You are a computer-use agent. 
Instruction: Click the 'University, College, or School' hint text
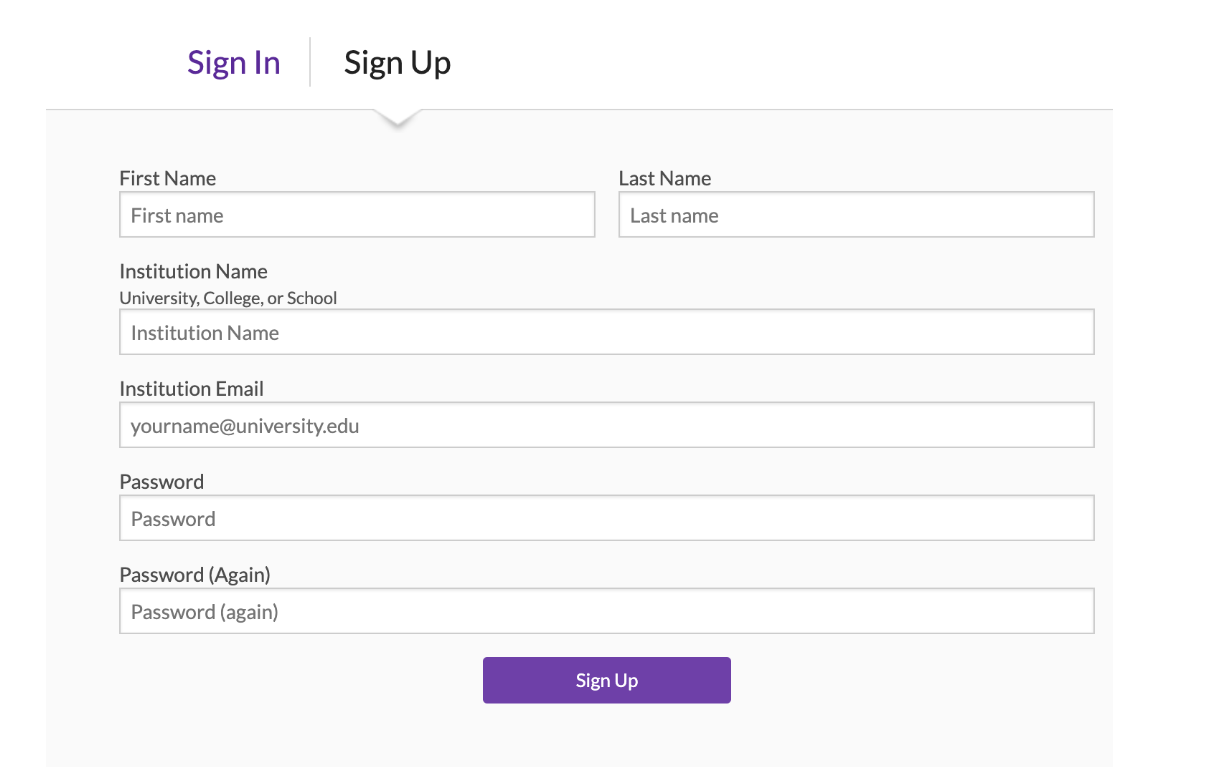[x=228, y=298]
